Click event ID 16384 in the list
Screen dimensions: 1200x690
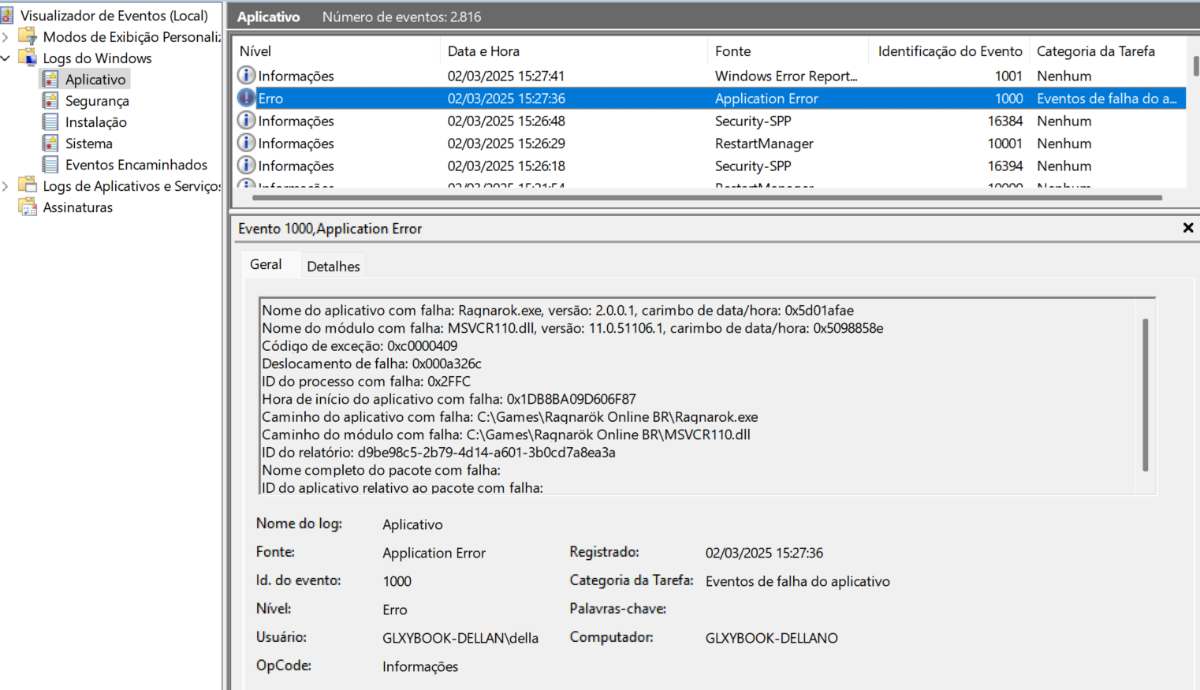click(1003, 121)
